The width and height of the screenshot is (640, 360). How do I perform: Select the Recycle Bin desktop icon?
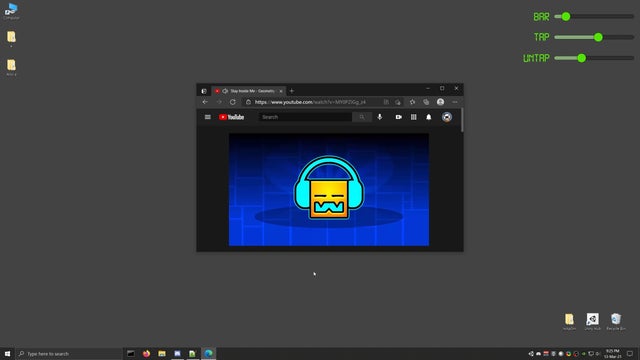[616, 322]
